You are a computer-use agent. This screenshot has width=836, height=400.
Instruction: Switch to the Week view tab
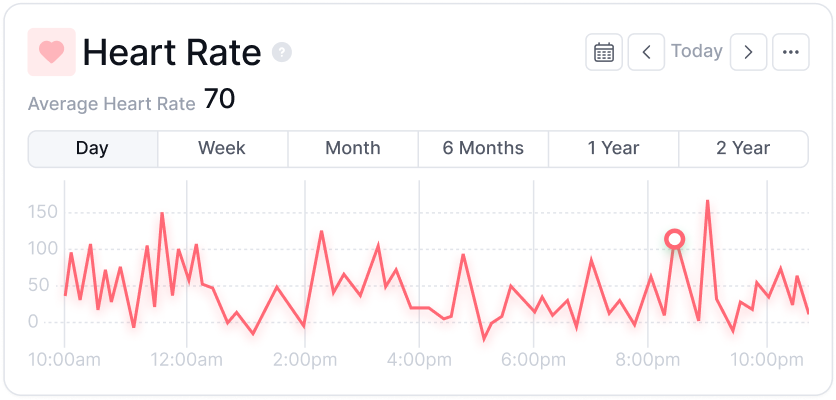(222, 148)
